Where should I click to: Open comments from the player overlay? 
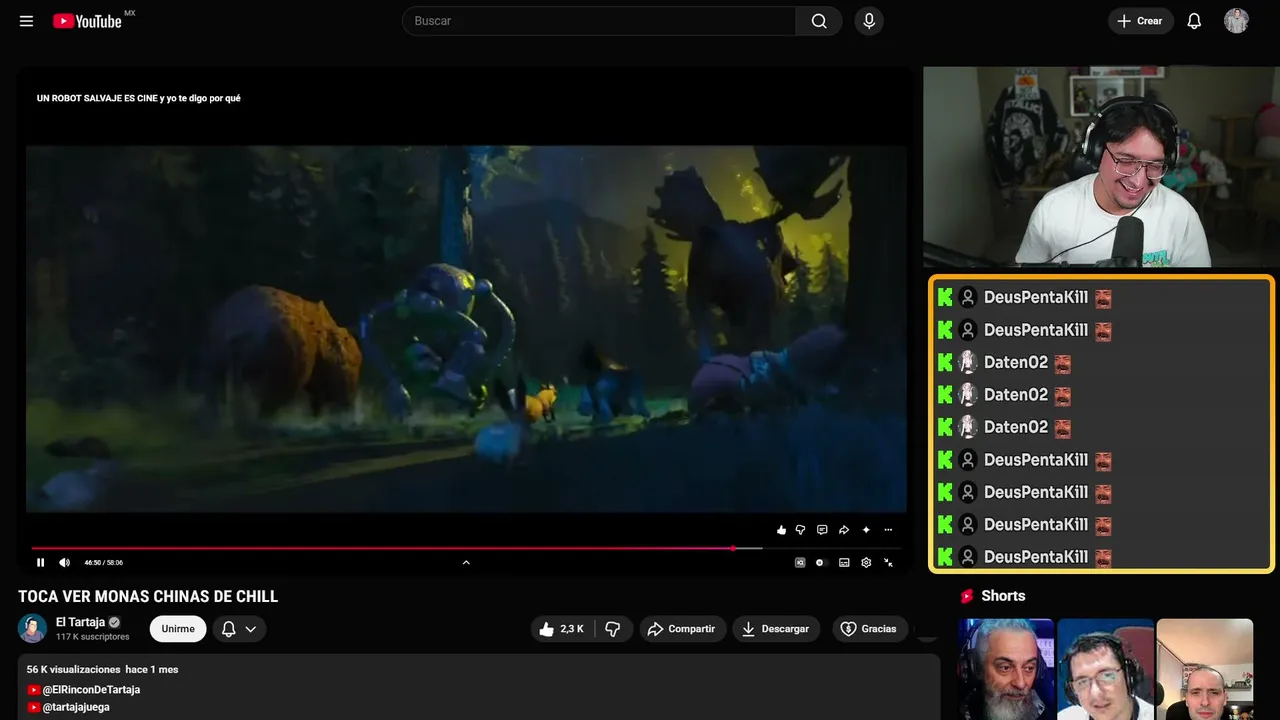(x=822, y=530)
